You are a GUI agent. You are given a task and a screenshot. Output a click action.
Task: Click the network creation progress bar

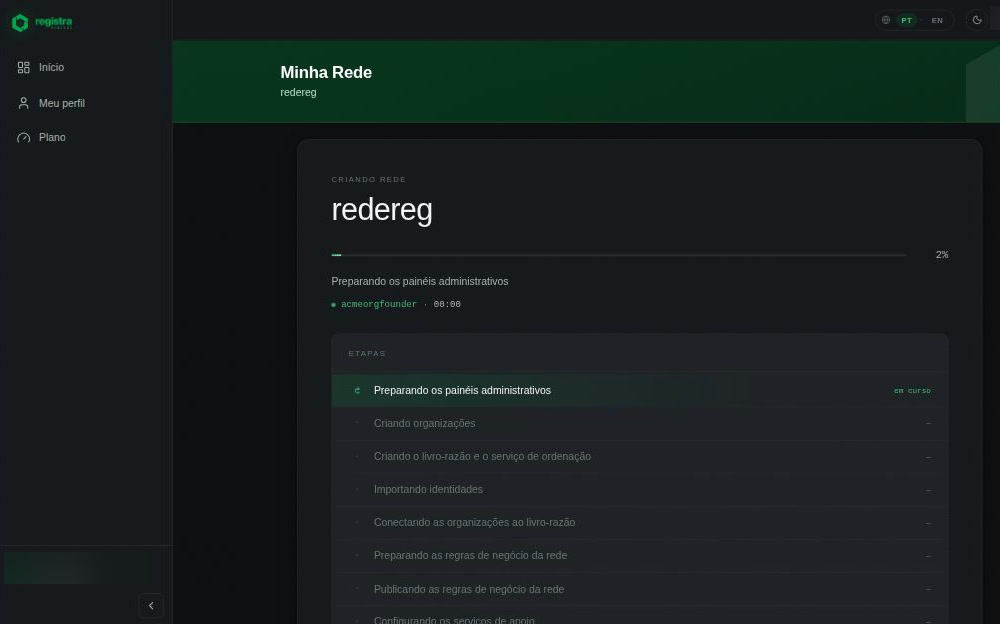coord(619,255)
